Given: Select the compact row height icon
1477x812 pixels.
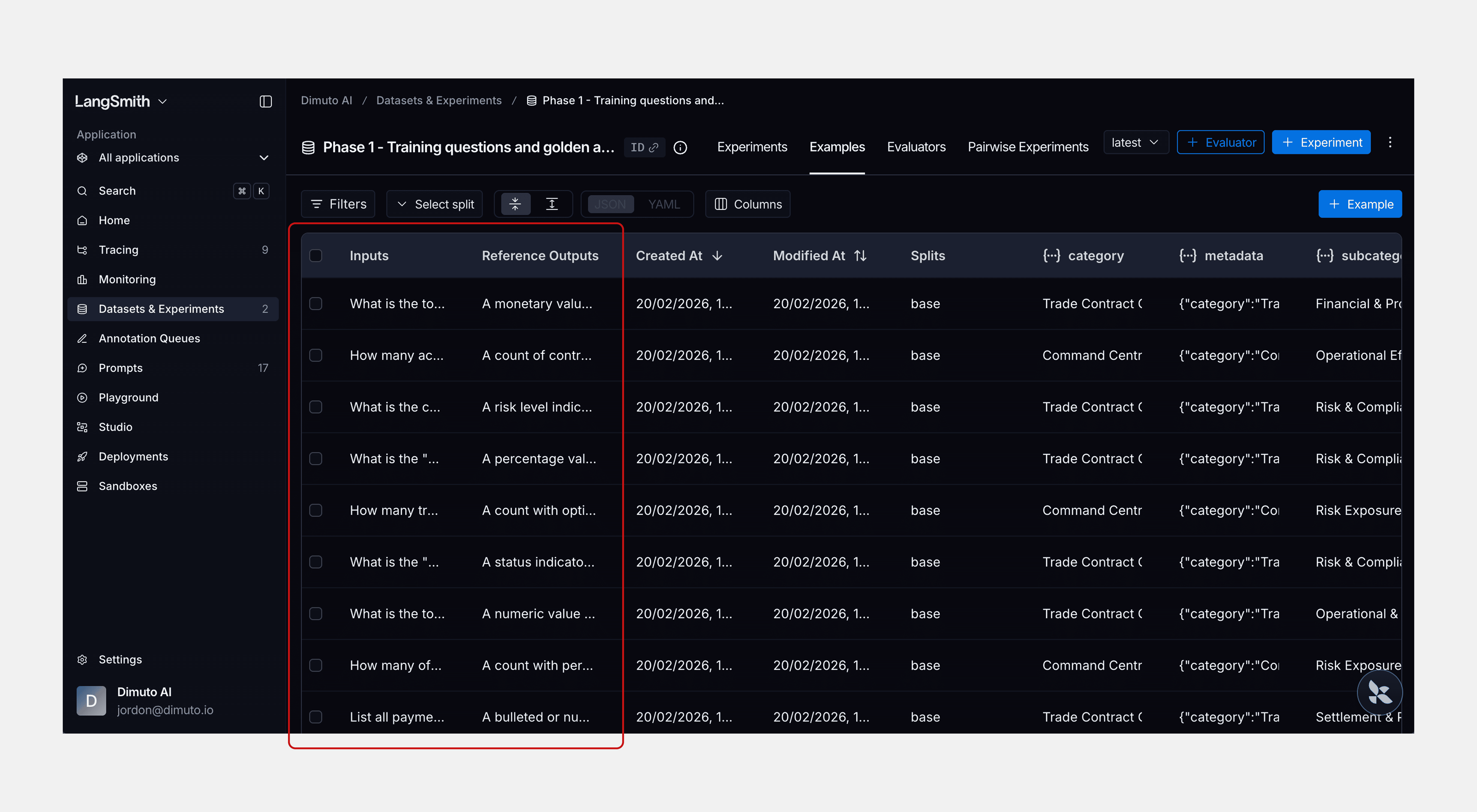Looking at the screenshot, I should [515, 204].
